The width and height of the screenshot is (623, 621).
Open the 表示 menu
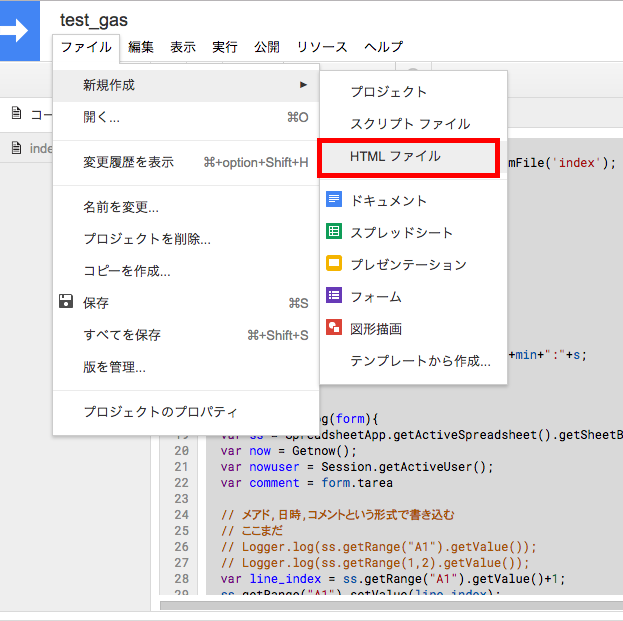[183, 47]
